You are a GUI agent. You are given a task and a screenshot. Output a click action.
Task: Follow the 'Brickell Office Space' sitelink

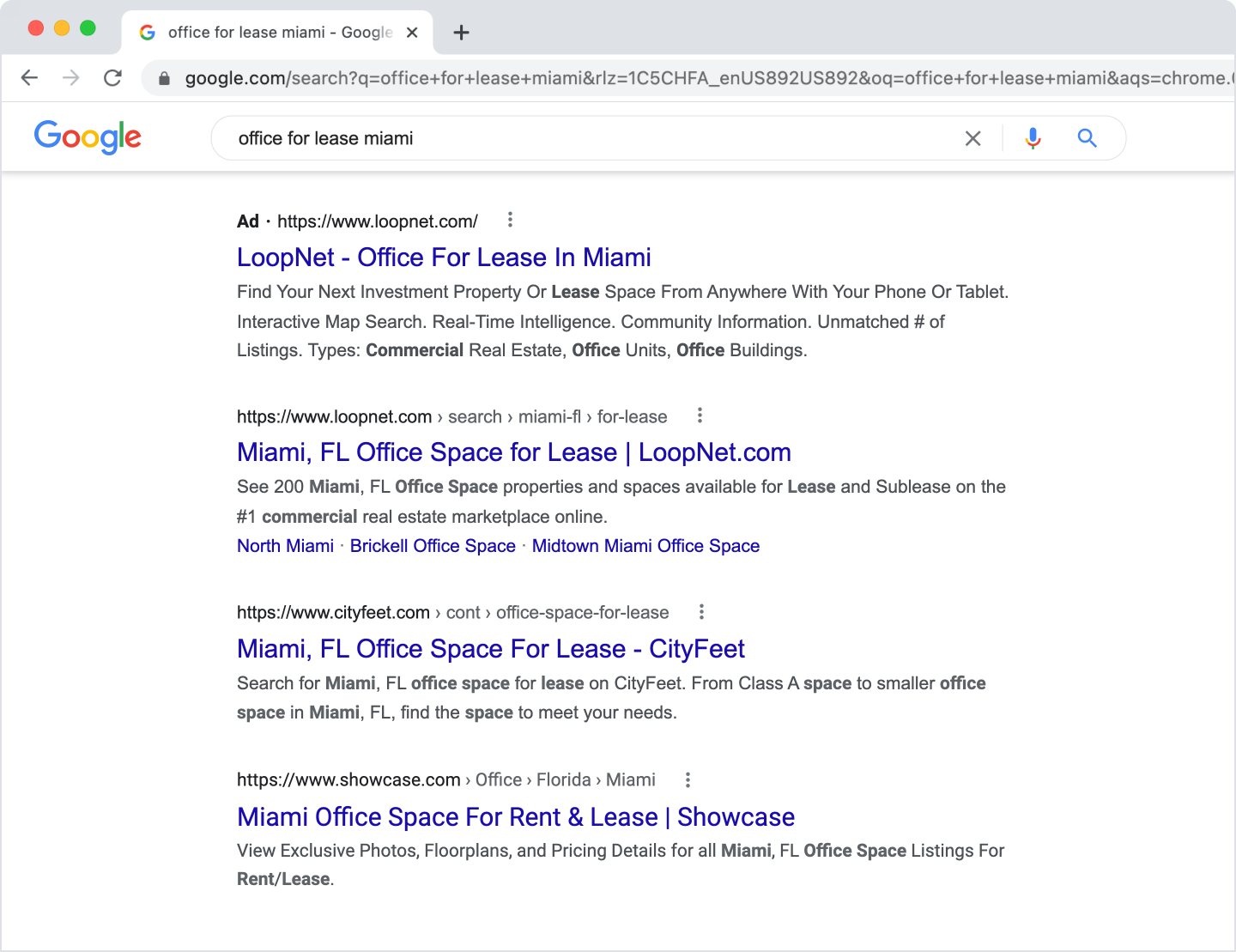click(x=433, y=546)
